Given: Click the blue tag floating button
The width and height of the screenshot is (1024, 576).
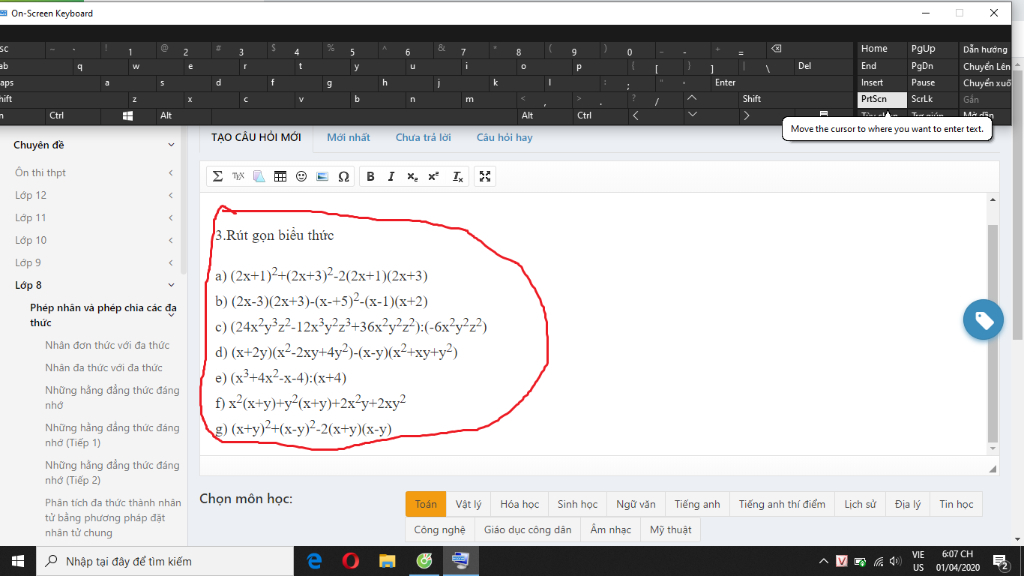Looking at the screenshot, I should coord(983,319).
